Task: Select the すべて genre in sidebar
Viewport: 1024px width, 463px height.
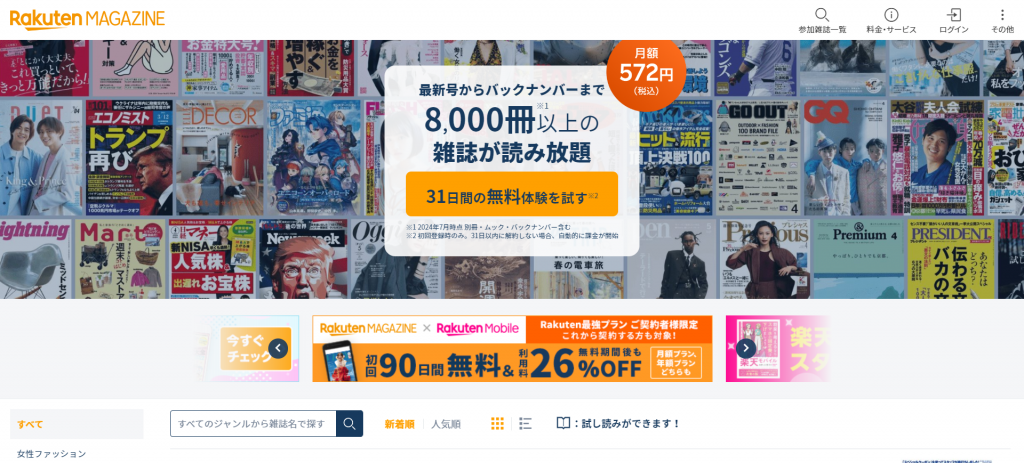Action: pyautogui.click(x=76, y=424)
